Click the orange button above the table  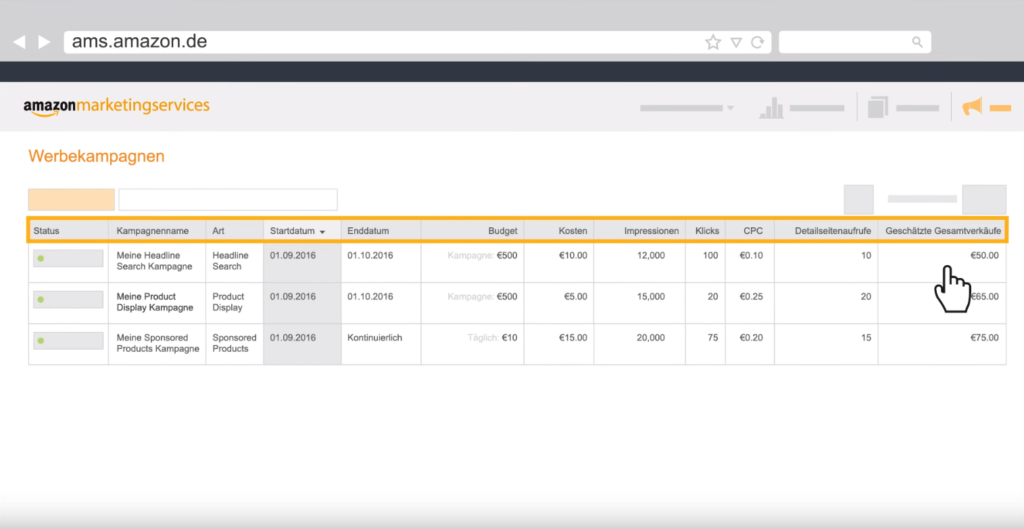(x=71, y=200)
